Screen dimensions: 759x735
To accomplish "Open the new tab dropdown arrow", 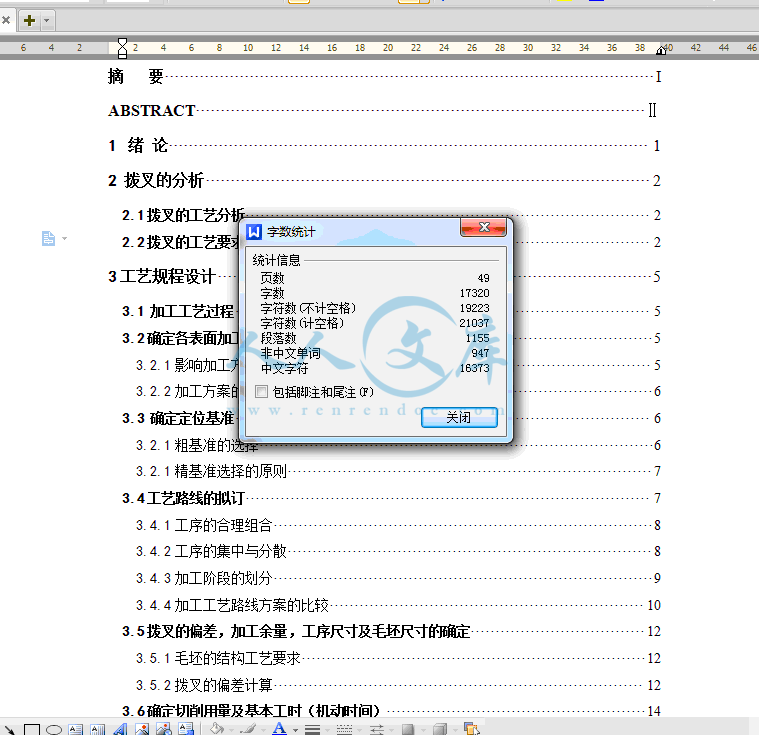I will (x=47, y=20).
